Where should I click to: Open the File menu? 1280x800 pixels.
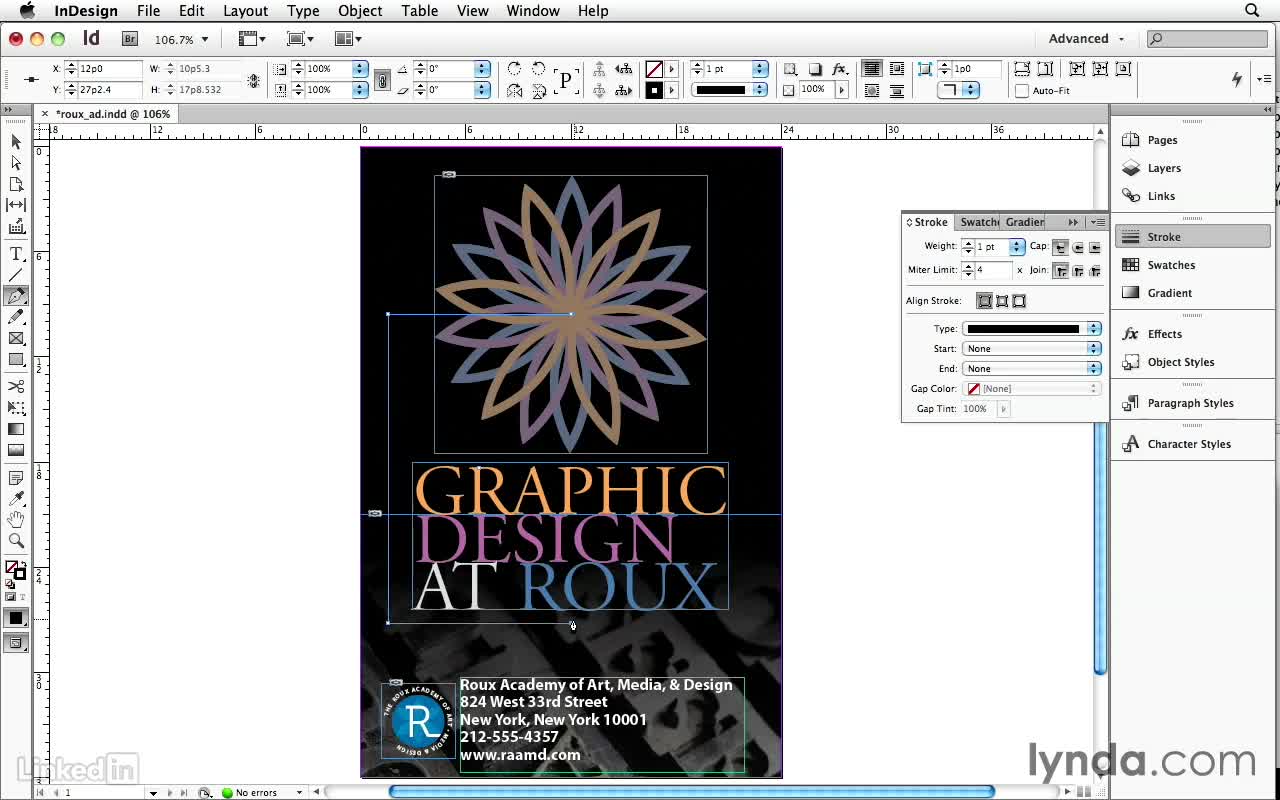coord(148,11)
